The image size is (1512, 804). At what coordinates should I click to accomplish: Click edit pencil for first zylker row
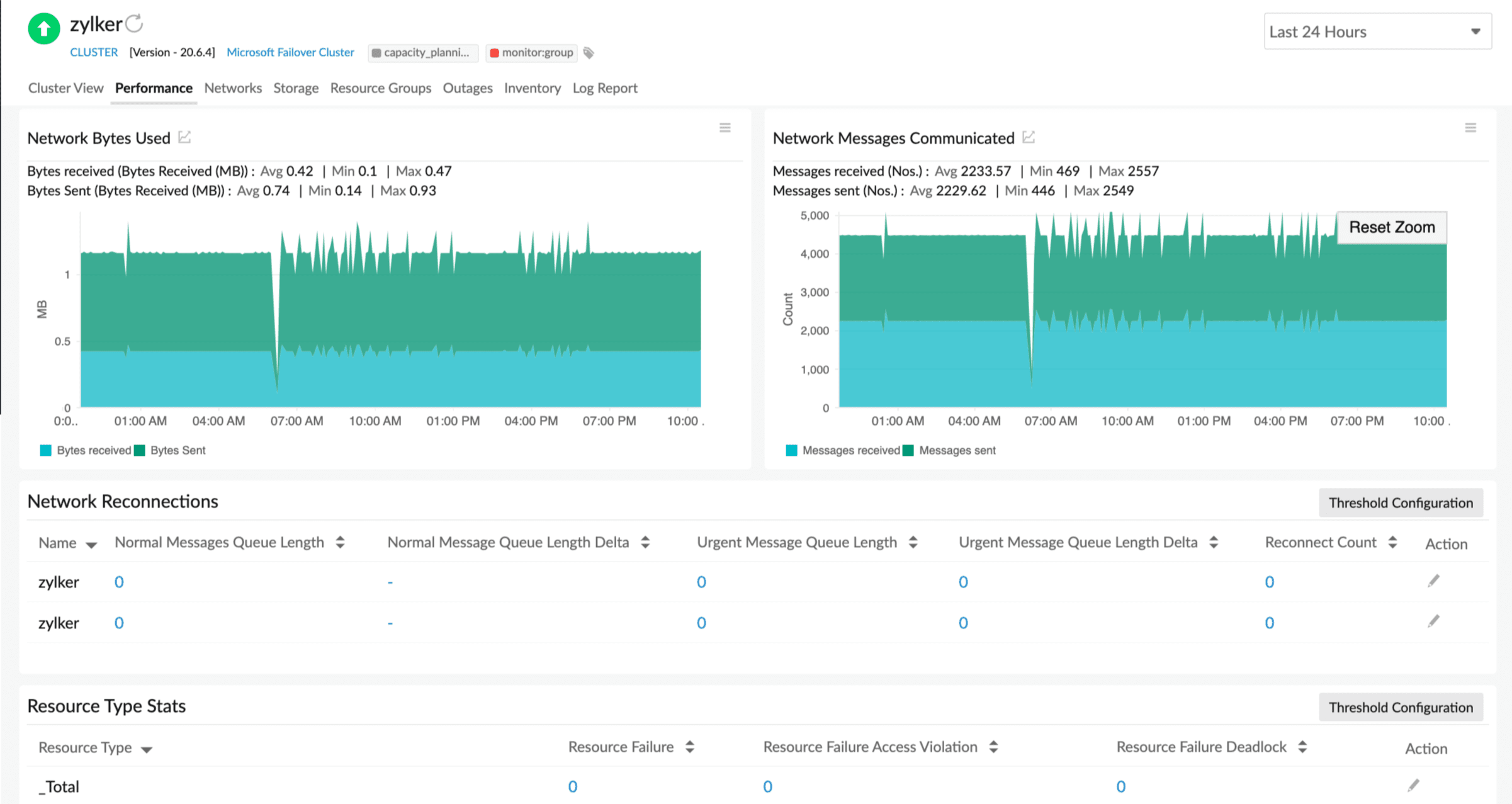click(x=1433, y=580)
